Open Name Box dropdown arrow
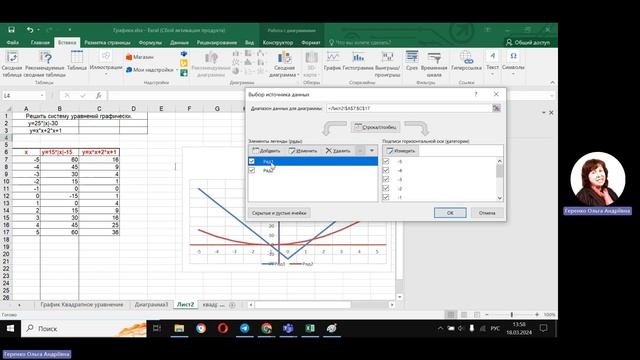This screenshot has height=360, width=640. (x=42, y=96)
